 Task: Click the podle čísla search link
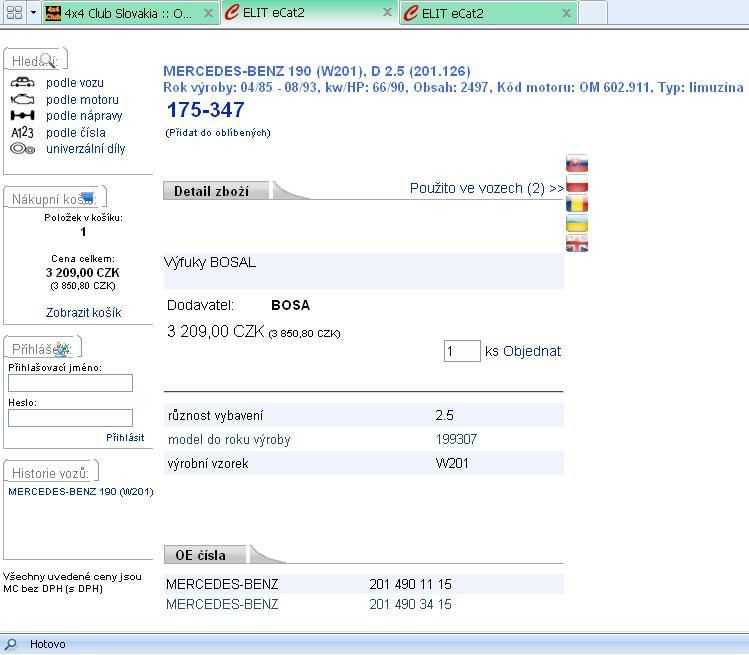(76, 132)
